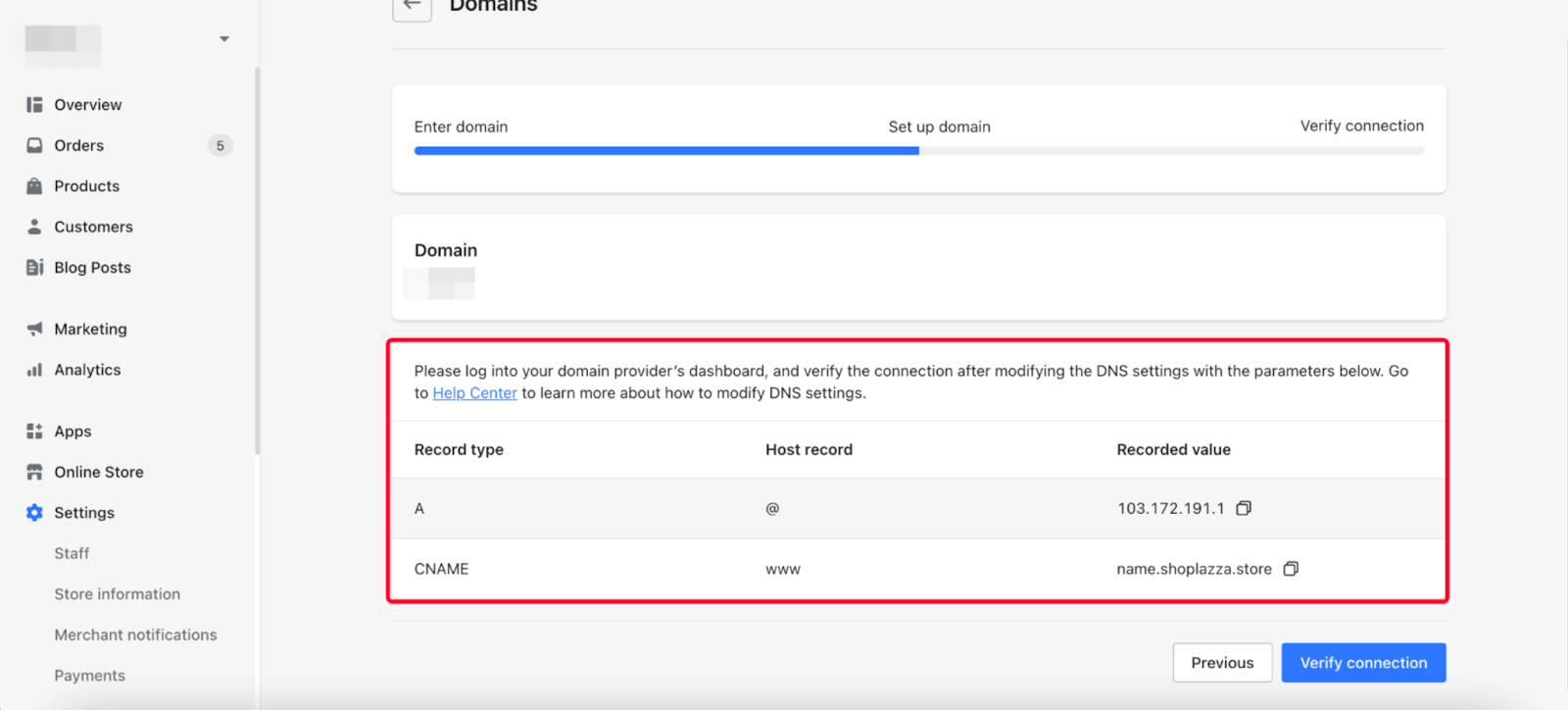Open Analytics from the sidebar
The height and width of the screenshot is (710, 1568).
point(87,370)
